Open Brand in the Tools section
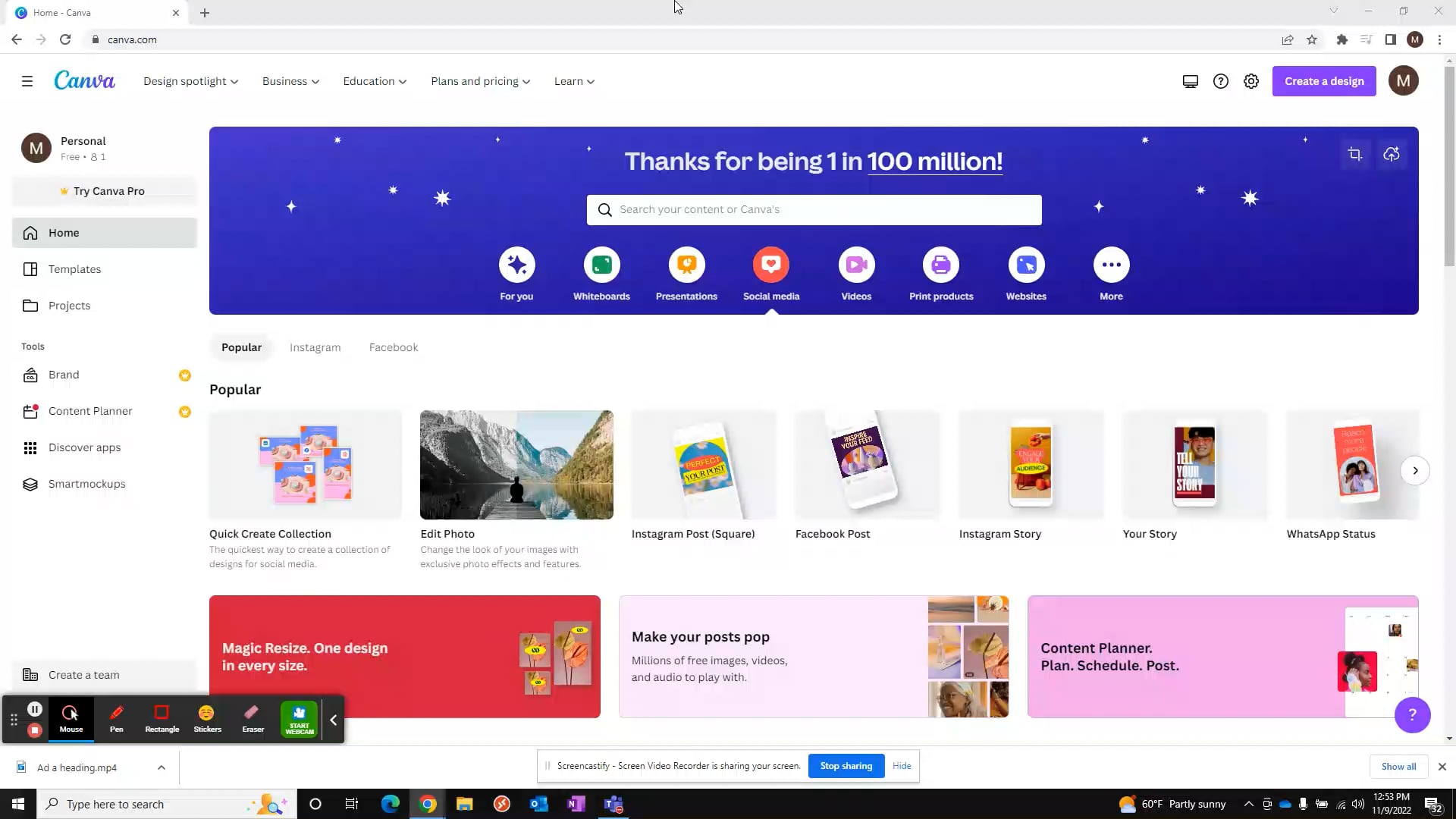Screen dimensions: 1456x819 point(105,375)
